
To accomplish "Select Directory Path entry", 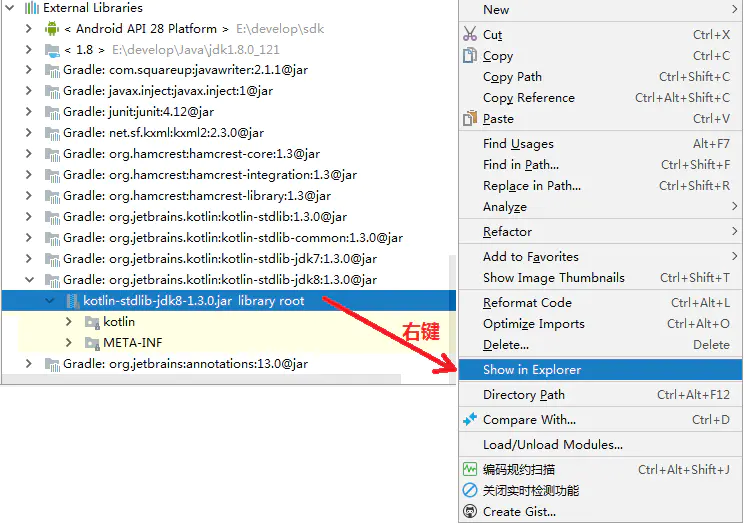I will coord(600,395).
